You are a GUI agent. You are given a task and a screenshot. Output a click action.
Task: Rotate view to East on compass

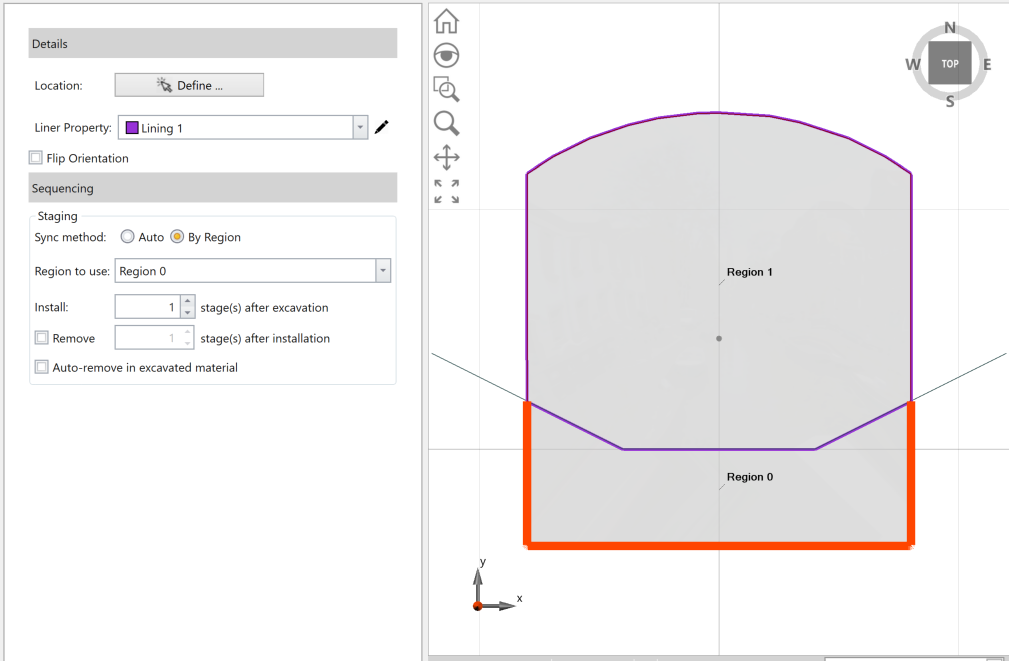click(987, 64)
